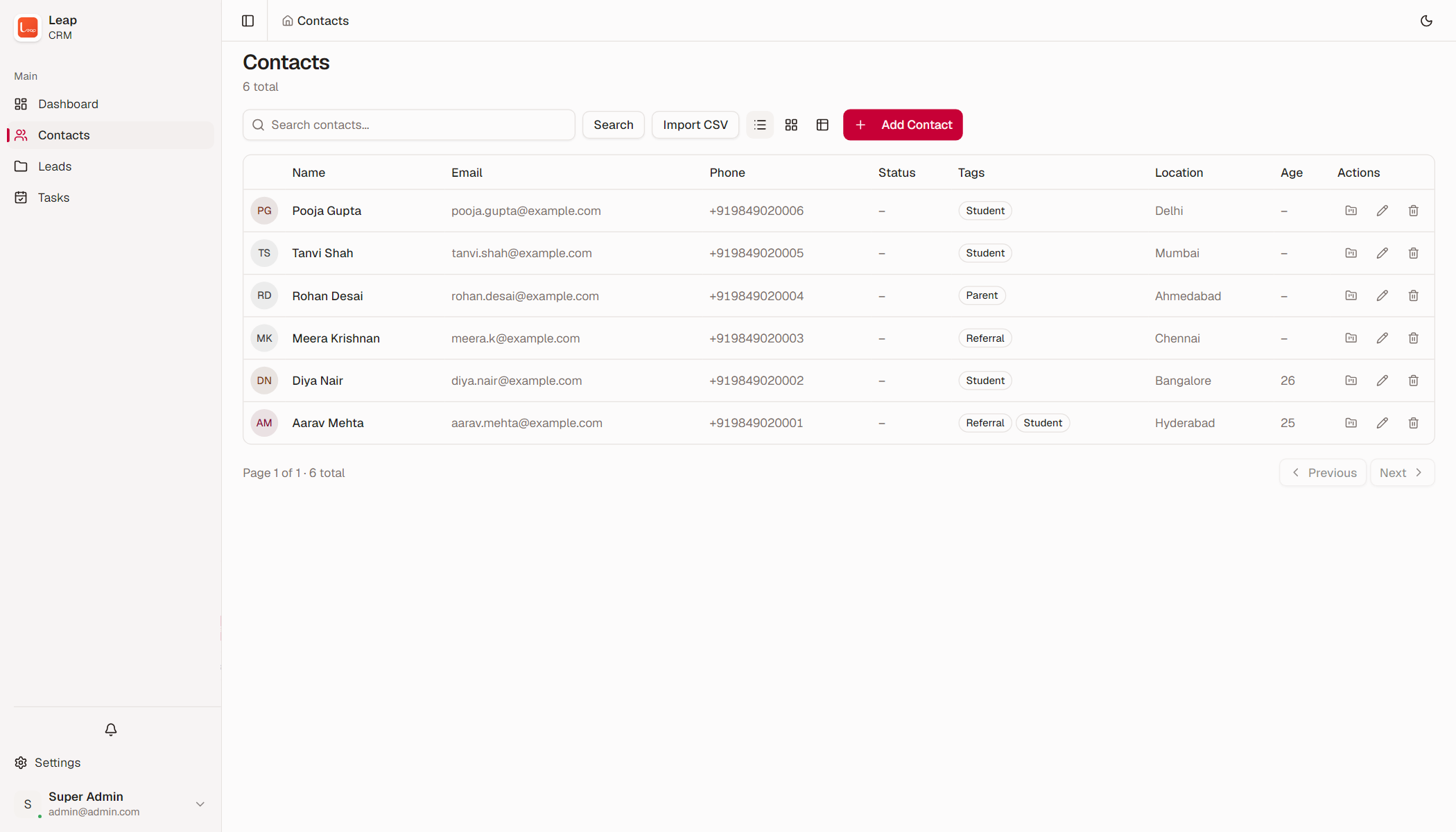Click email diya.nair@example.com

click(x=517, y=381)
